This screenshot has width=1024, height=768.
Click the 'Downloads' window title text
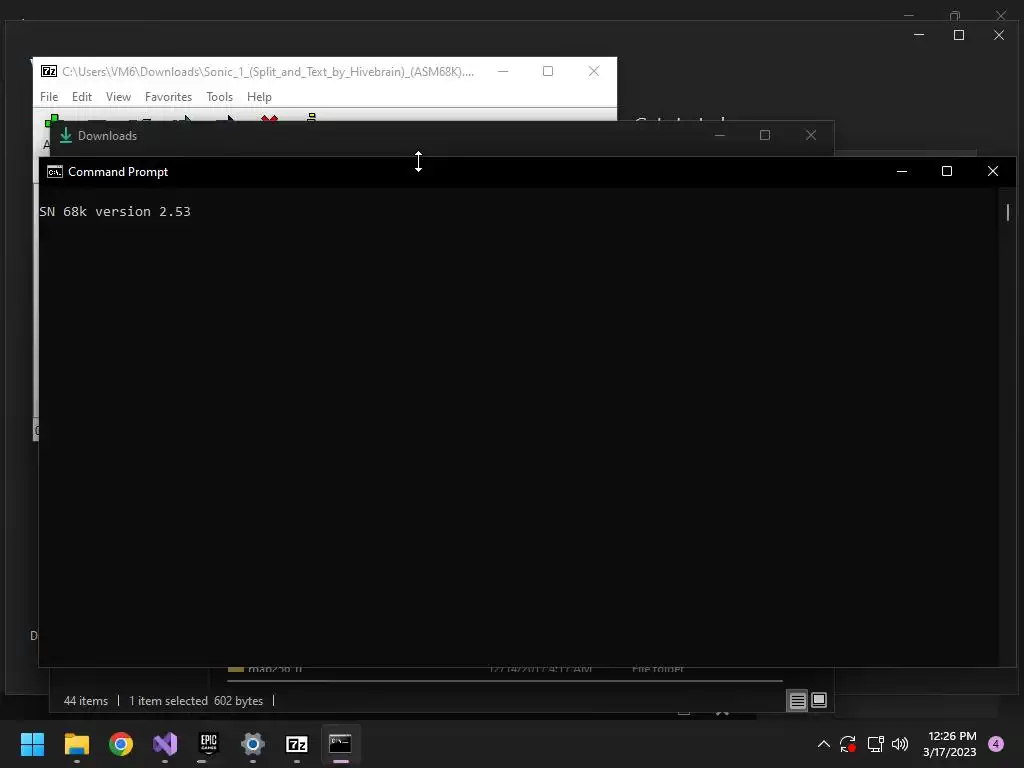pyautogui.click(x=107, y=136)
